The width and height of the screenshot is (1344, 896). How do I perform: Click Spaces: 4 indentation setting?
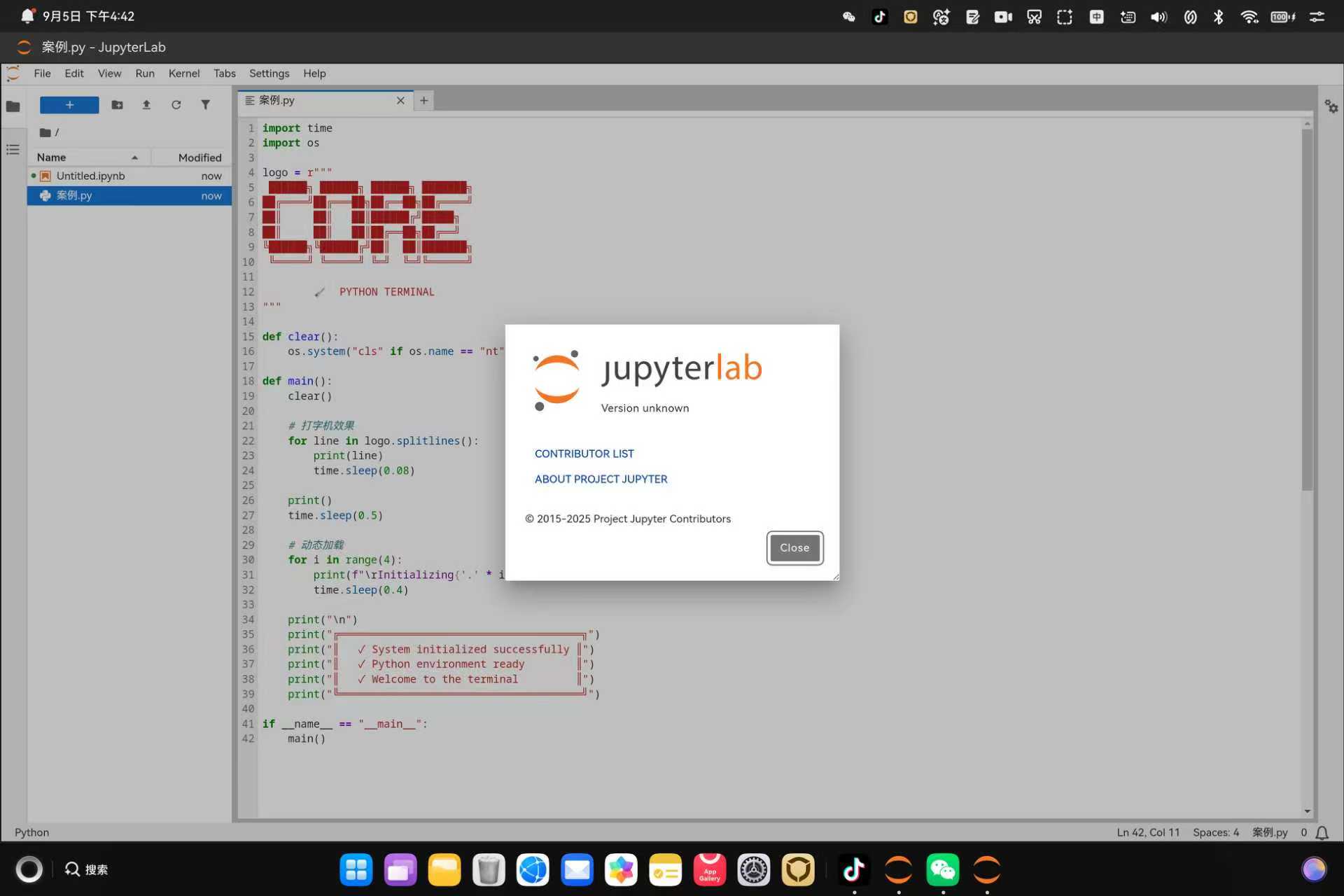pos(1216,833)
